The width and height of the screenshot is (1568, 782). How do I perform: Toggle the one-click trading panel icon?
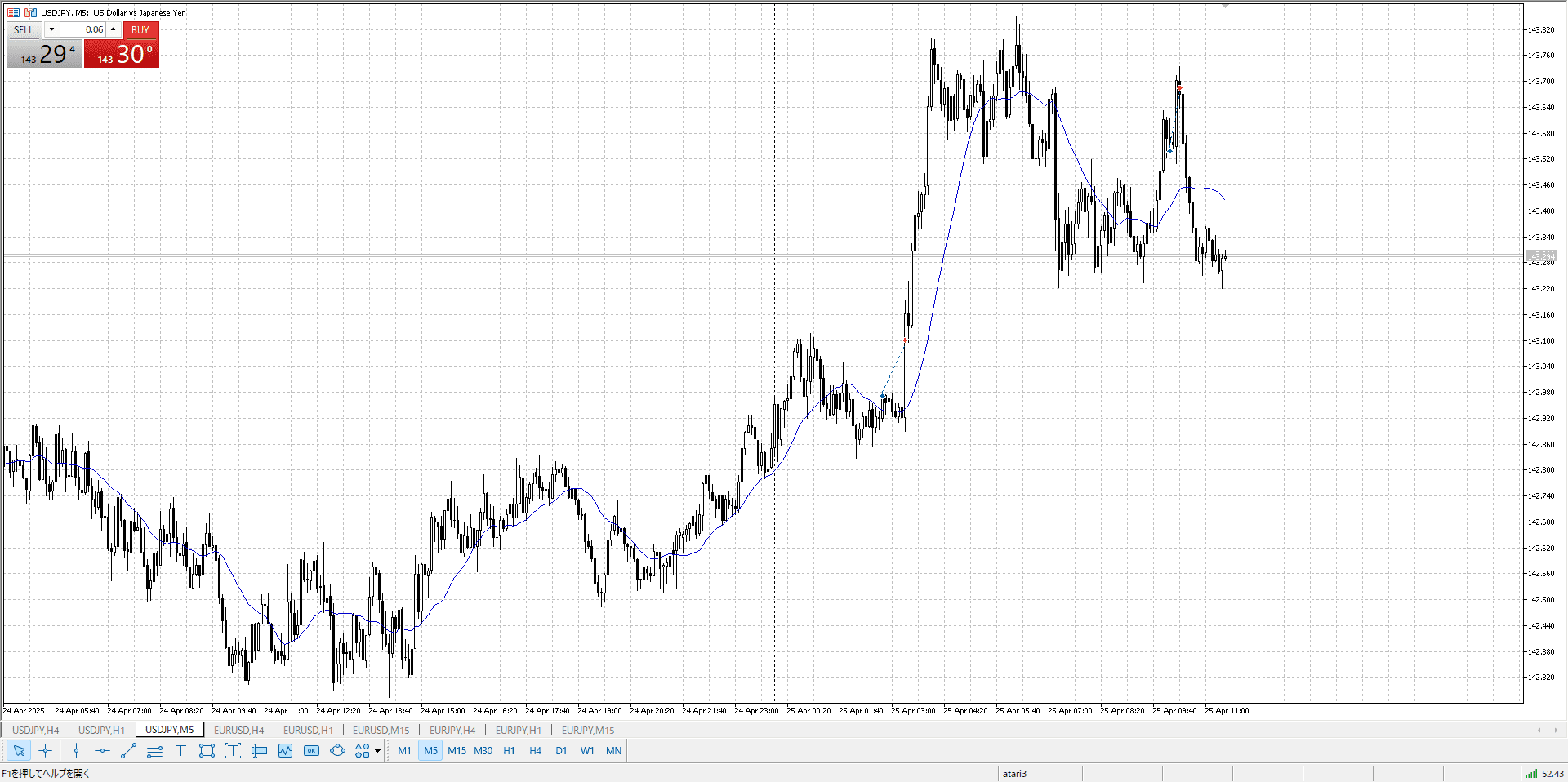tap(31, 12)
